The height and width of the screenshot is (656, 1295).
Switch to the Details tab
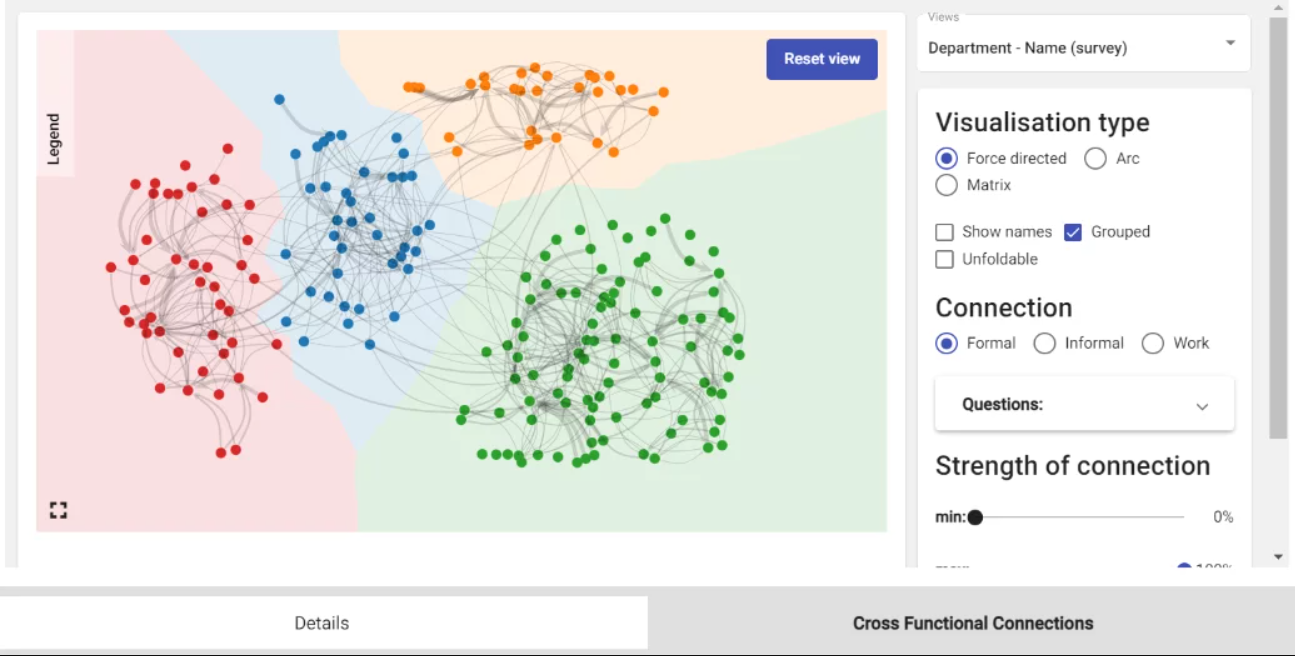pos(322,622)
